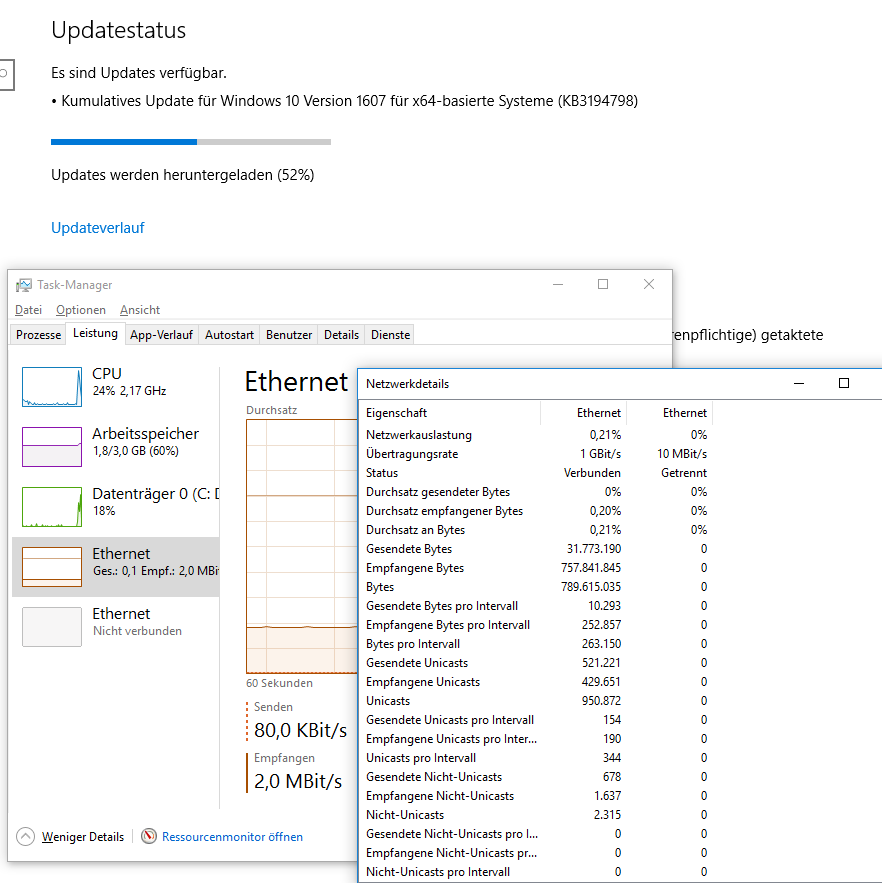Select Nicht-Unicasts pro Intervall row
Screen dimensions: 882x883
[536, 872]
